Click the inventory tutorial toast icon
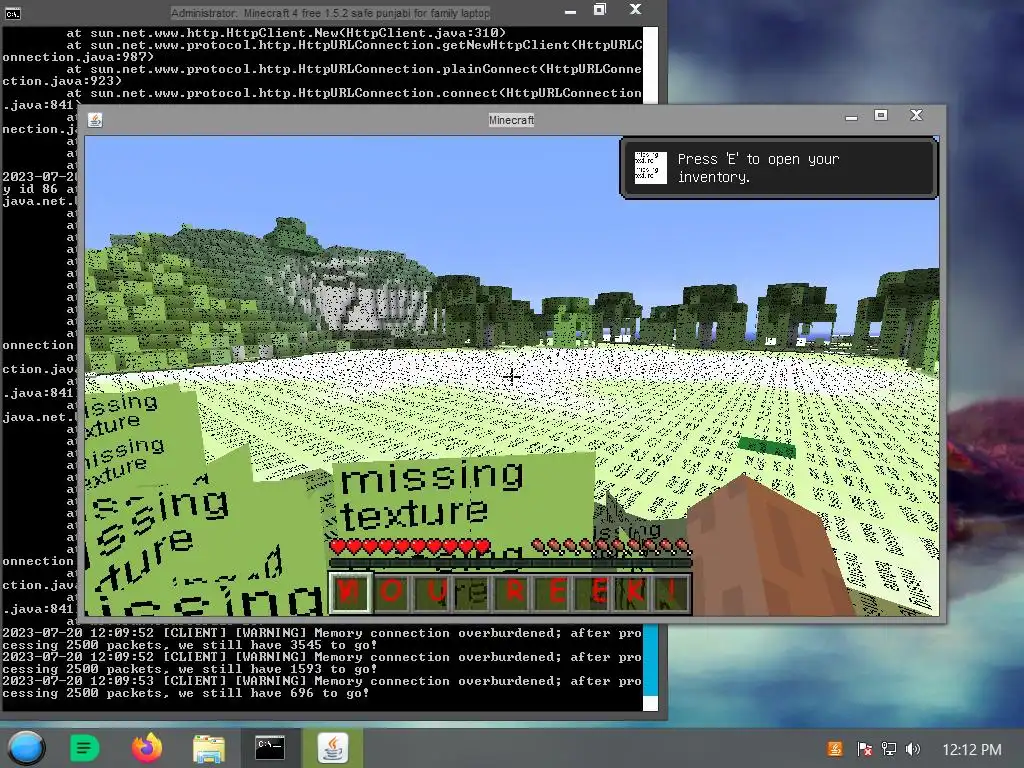Viewport: 1024px width, 768px height. tap(650, 167)
